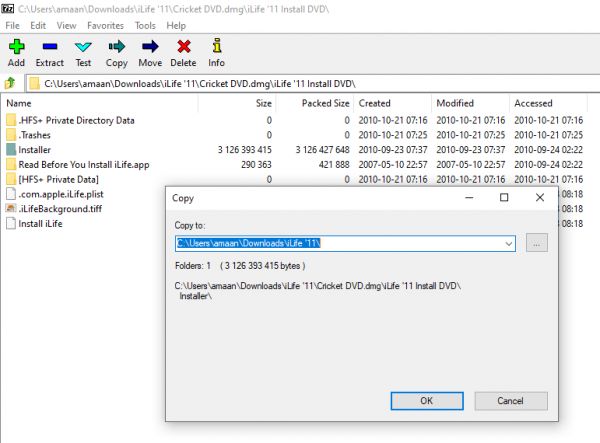Go up one folder level icon

(11, 82)
